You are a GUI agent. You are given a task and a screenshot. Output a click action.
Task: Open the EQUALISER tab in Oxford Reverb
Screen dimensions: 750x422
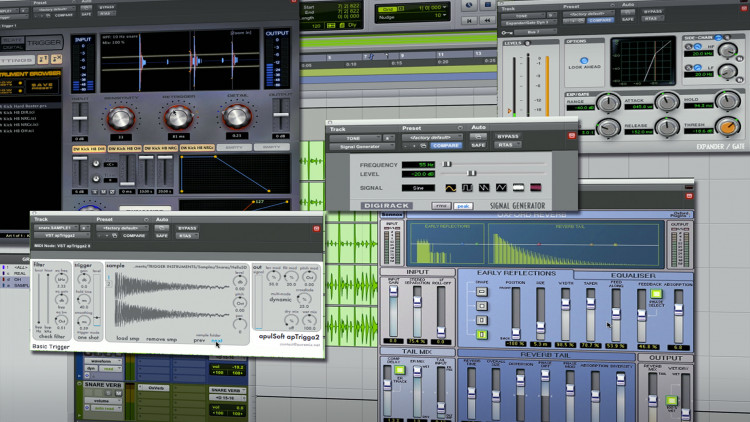coord(633,276)
